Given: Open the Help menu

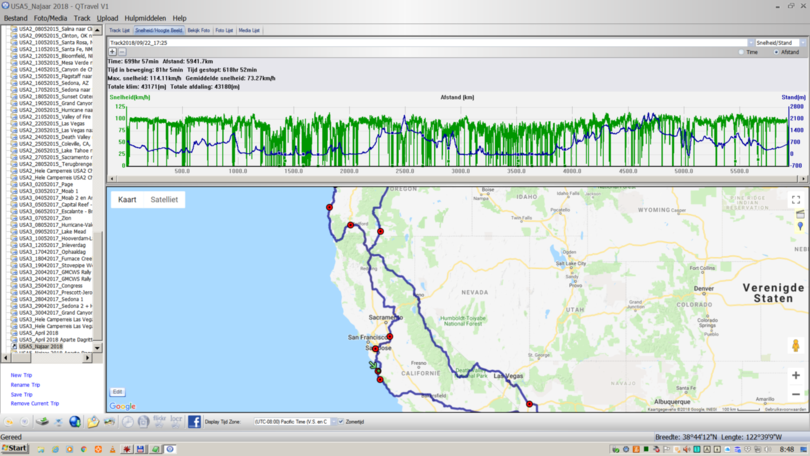Looking at the screenshot, I should point(179,18).
